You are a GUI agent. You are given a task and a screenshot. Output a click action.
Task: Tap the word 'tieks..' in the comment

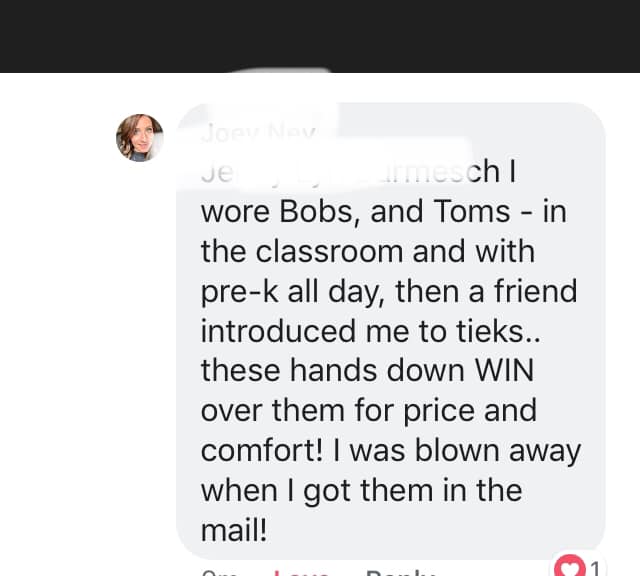coord(498,331)
